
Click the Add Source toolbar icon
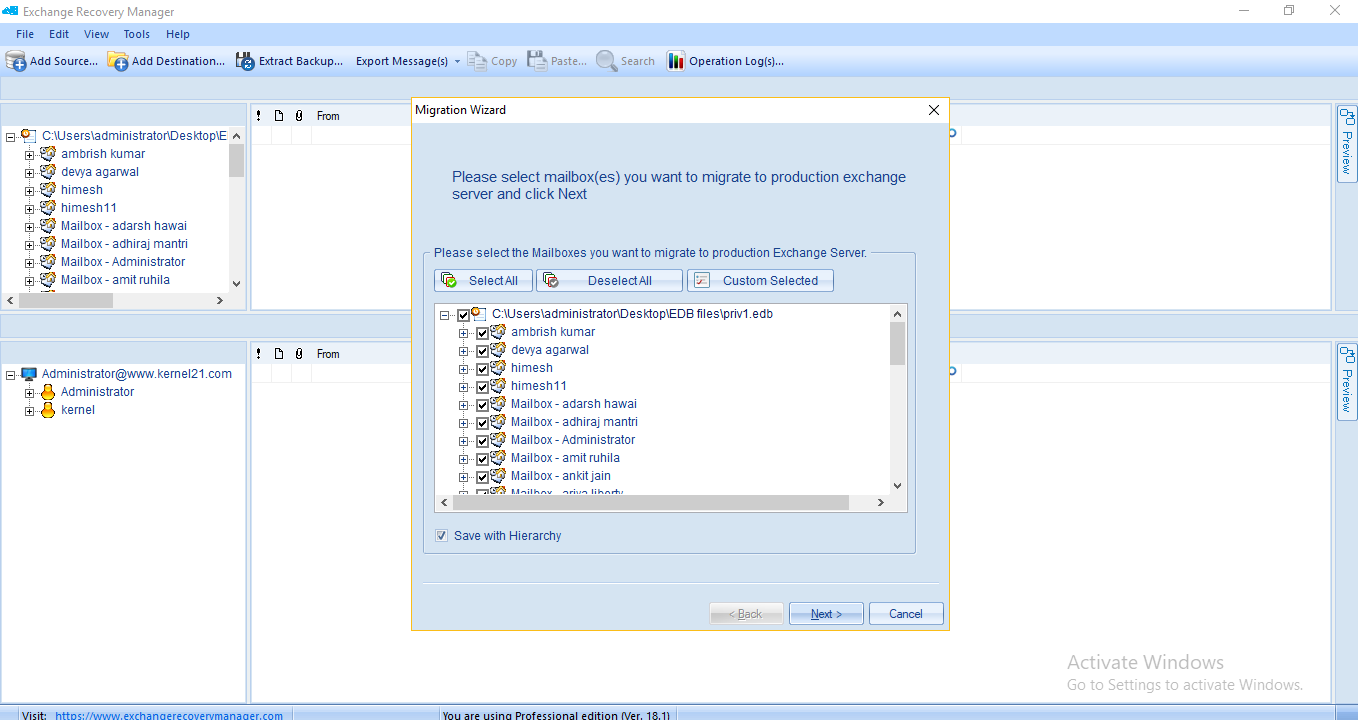16,61
